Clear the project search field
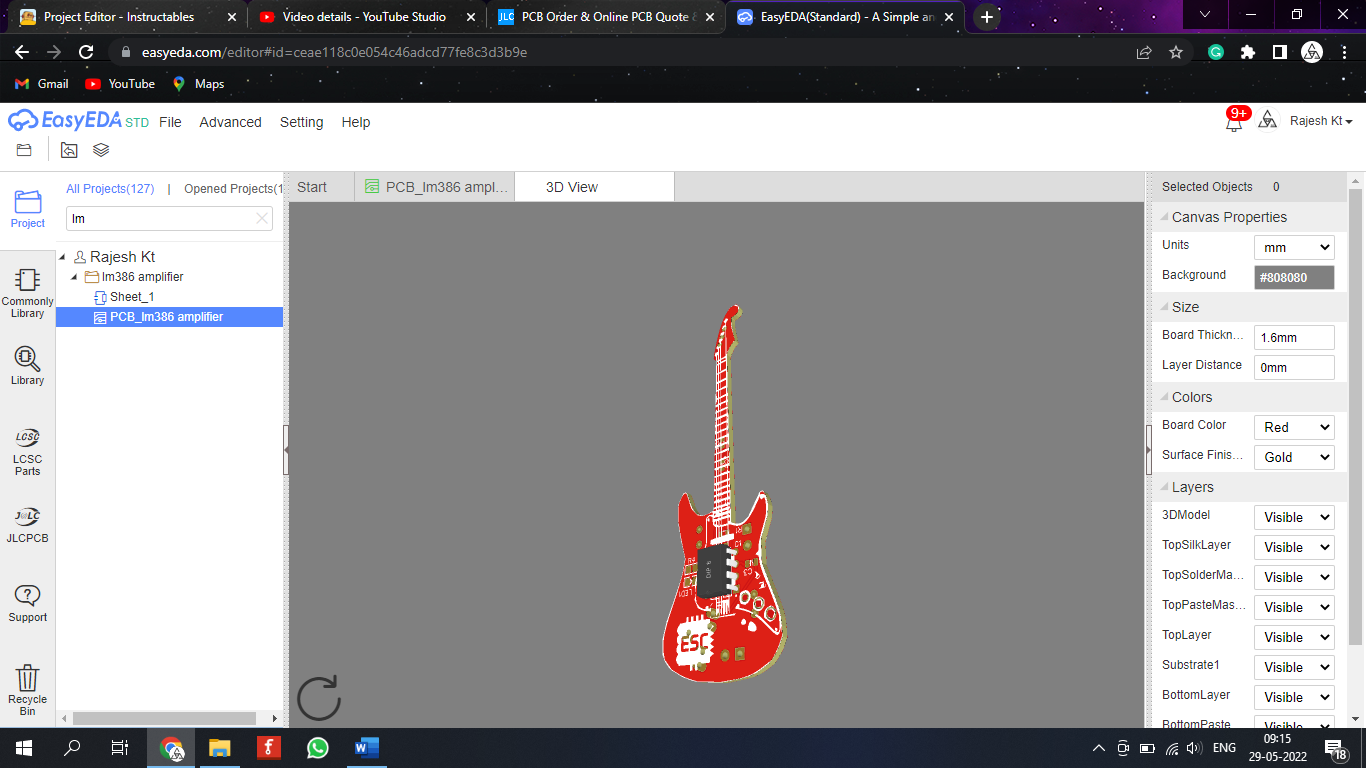The height and width of the screenshot is (768, 1366). pos(262,218)
